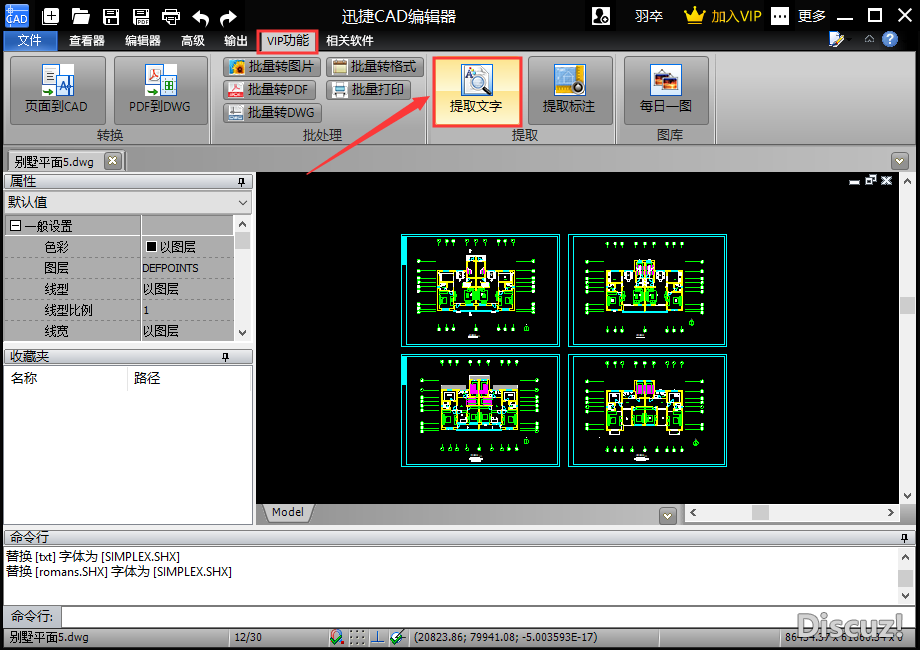Viewport: 920px width, 650px height.
Task: Switch to the 编辑器 ribbon tab
Action: click(x=142, y=41)
